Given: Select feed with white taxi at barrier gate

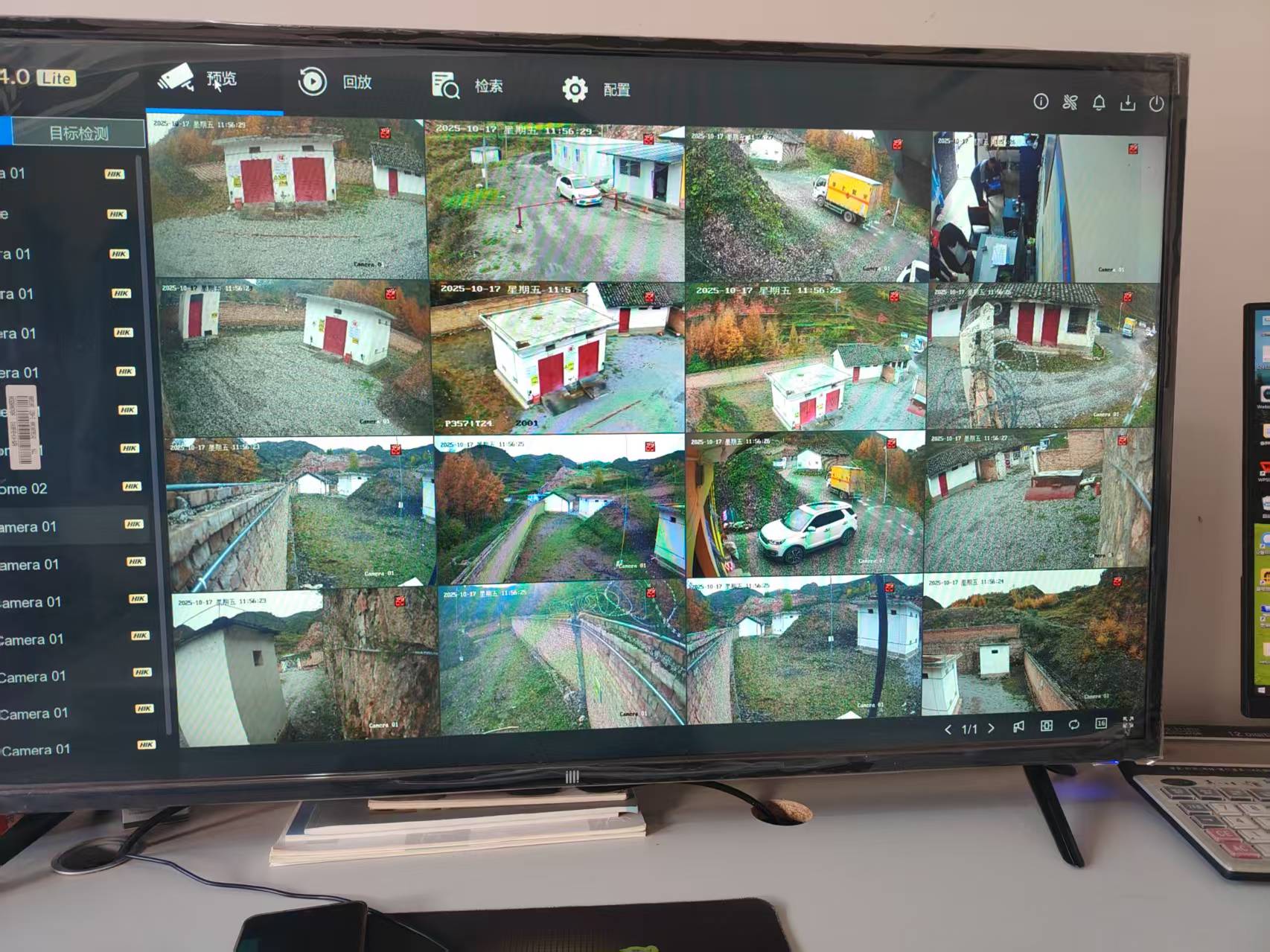Looking at the screenshot, I should click(x=555, y=201).
